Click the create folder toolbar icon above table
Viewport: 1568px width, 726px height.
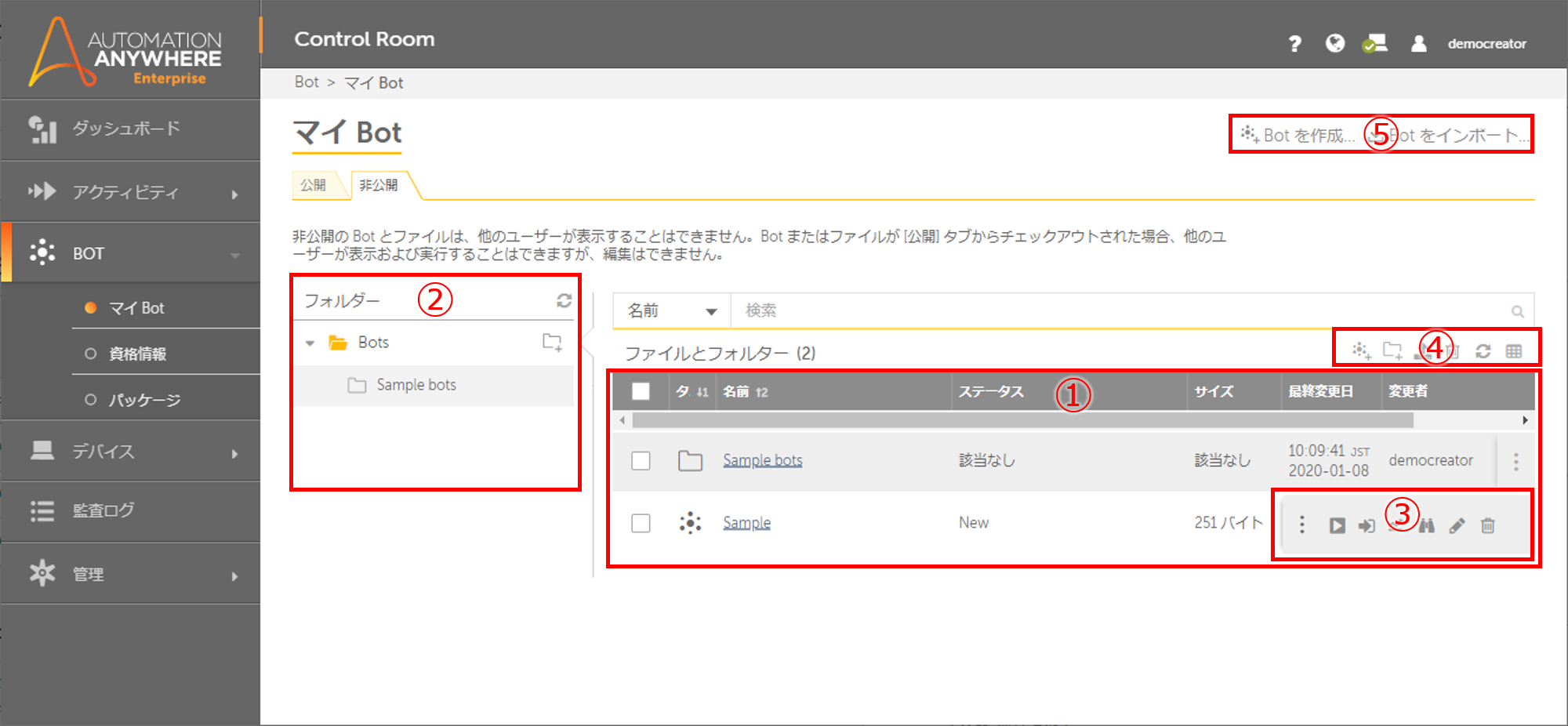click(1392, 350)
